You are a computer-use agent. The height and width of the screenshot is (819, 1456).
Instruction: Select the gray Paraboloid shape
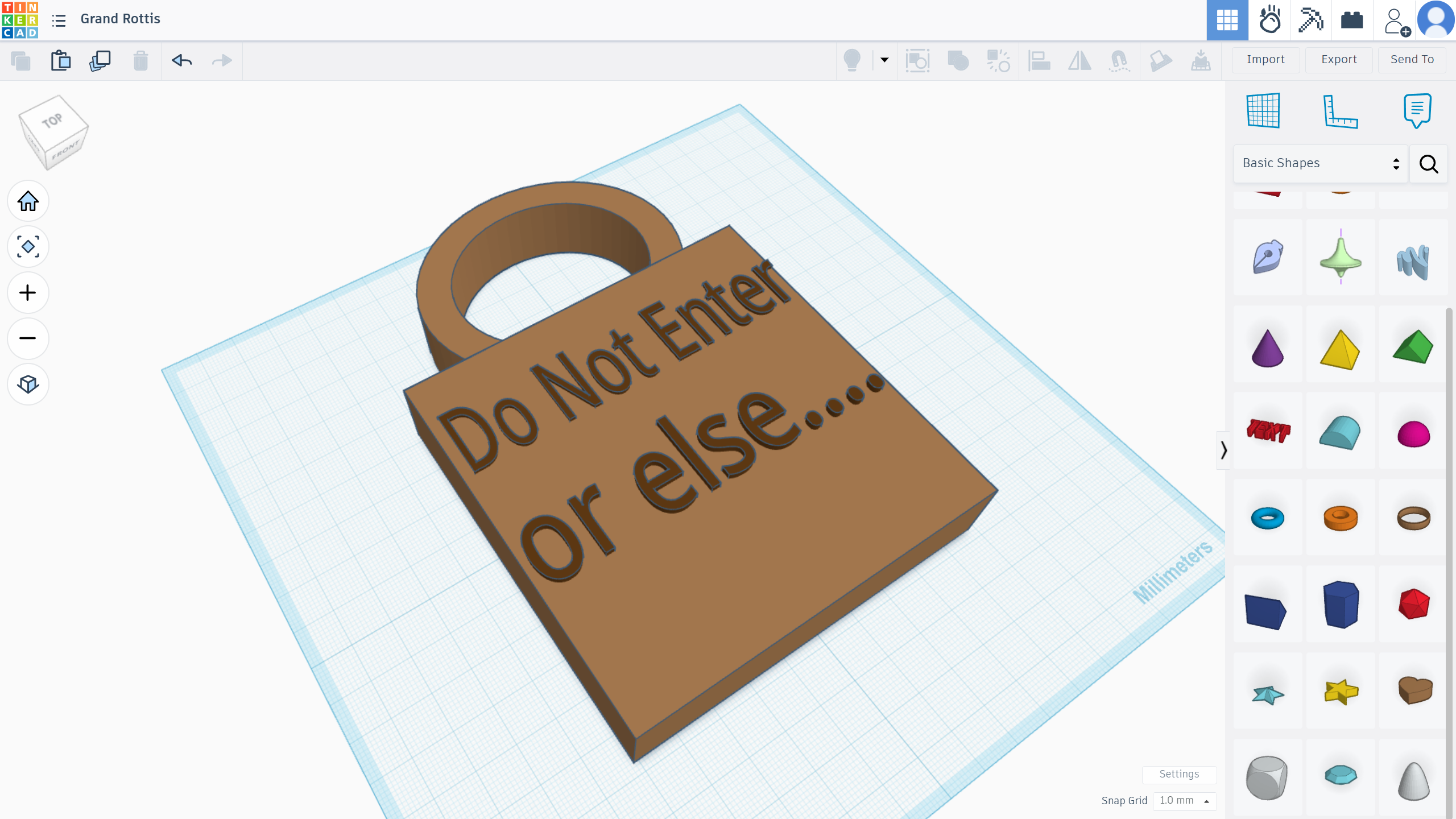pyautogui.click(x=1413, y=777)
